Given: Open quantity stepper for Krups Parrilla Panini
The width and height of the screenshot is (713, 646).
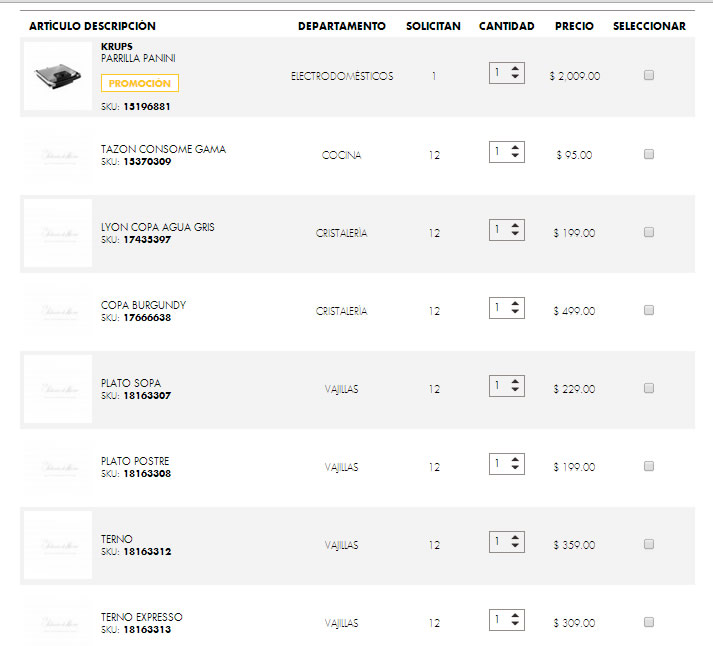Looking at the screenshot, I should coord(507,73).
